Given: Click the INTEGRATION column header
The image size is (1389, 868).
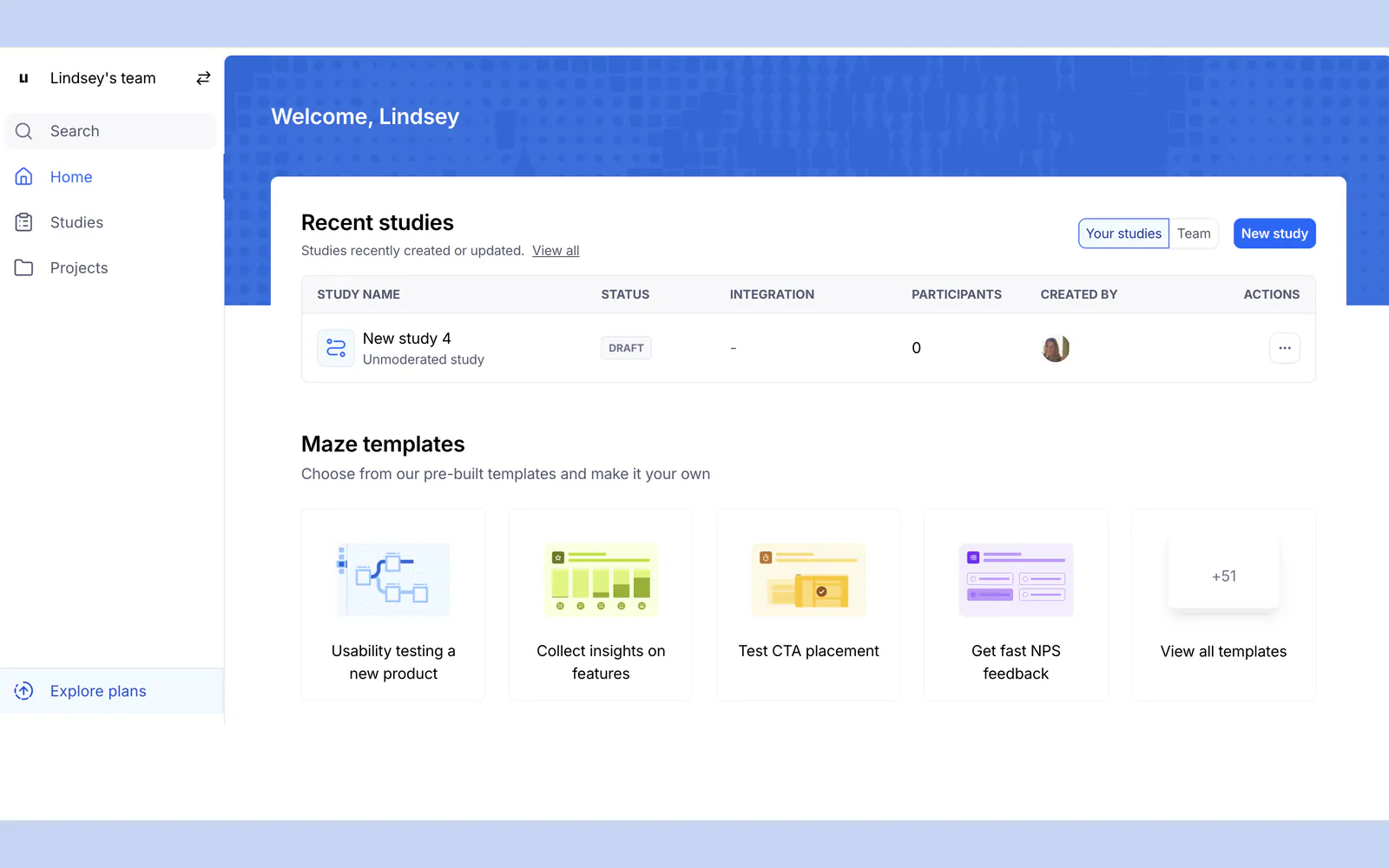Looking at the screenshot, I should pyautogui.click(x=772, y=294).
